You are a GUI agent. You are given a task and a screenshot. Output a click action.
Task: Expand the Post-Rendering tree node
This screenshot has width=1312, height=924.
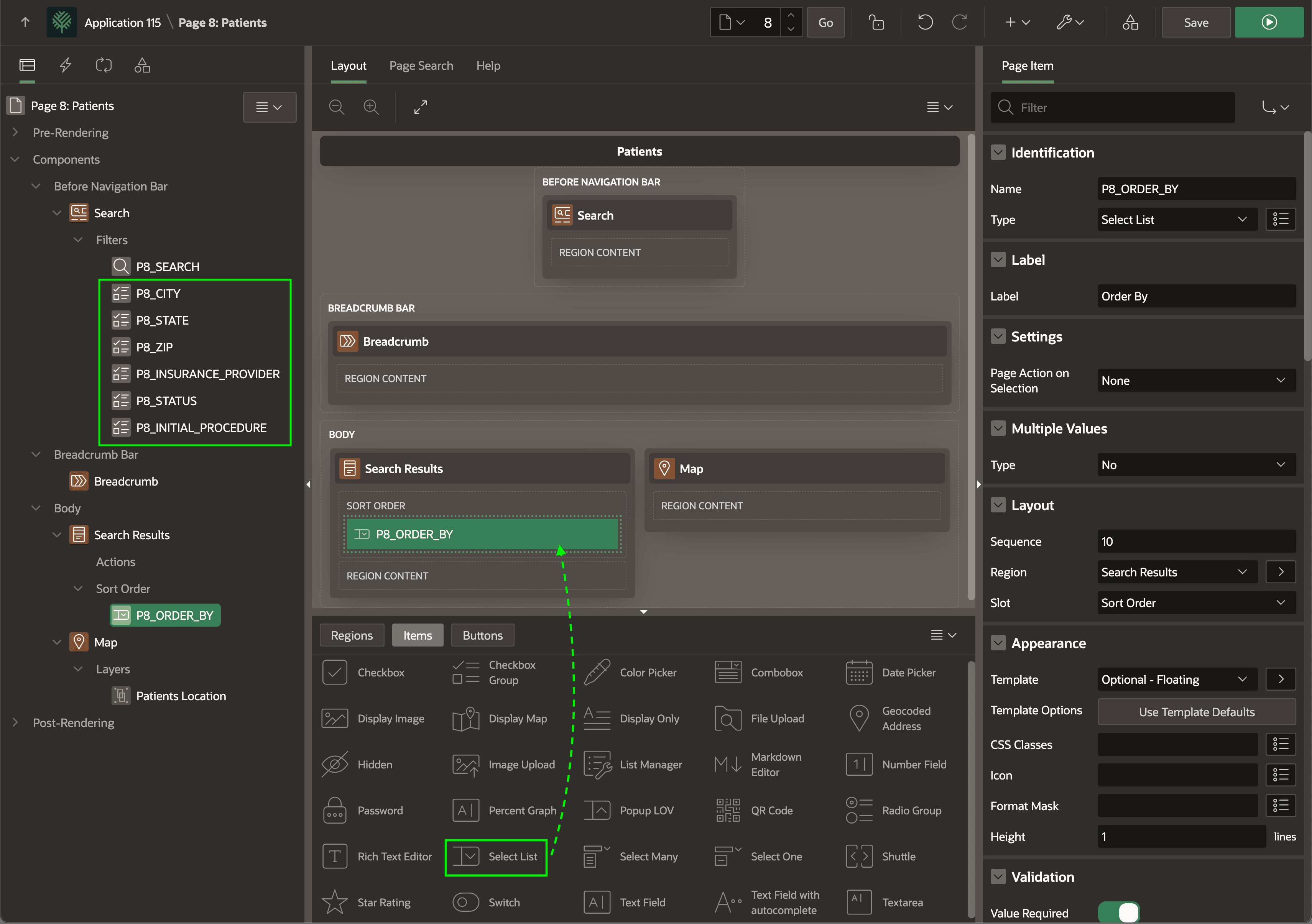click(x=15, y=722)
